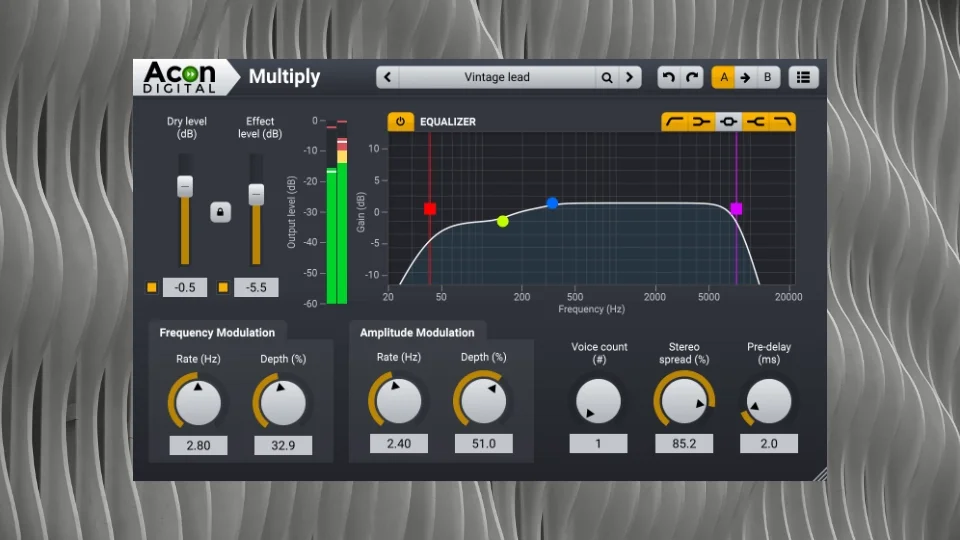The height and width of the screenshot is (540, 960).
Task: Click the Pre-delay knob
Action: click(768, 400)
